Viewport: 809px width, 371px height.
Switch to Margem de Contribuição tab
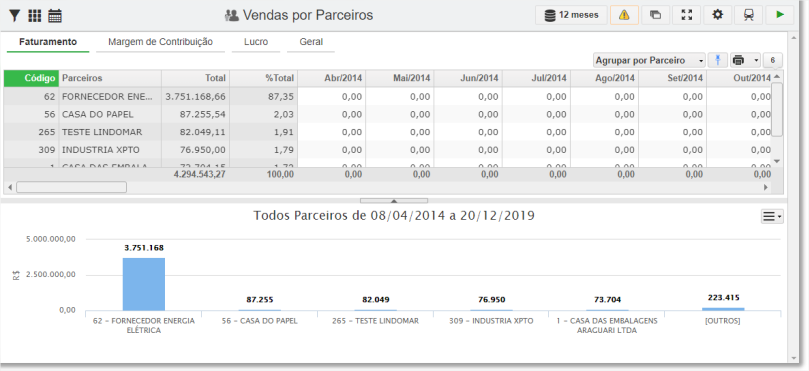point(160,42)
